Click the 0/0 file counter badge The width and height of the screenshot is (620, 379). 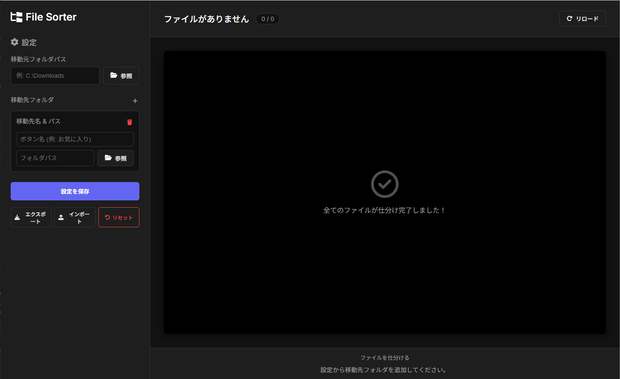pos(268,19)
